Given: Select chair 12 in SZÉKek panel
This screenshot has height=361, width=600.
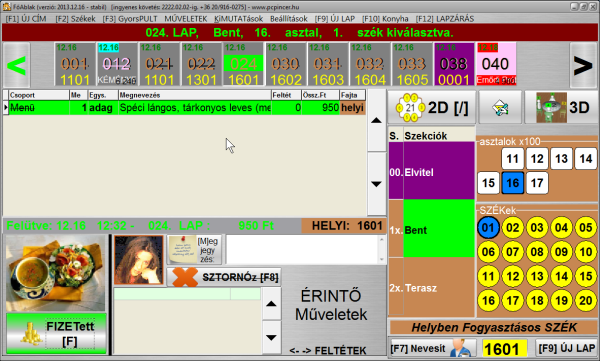Looking at the screenshot, I should pos(512,276).
